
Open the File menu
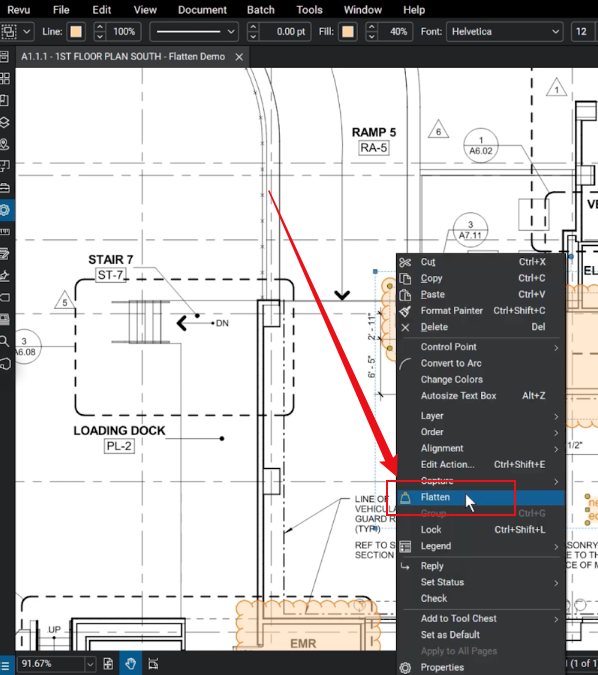coord(61,9)
